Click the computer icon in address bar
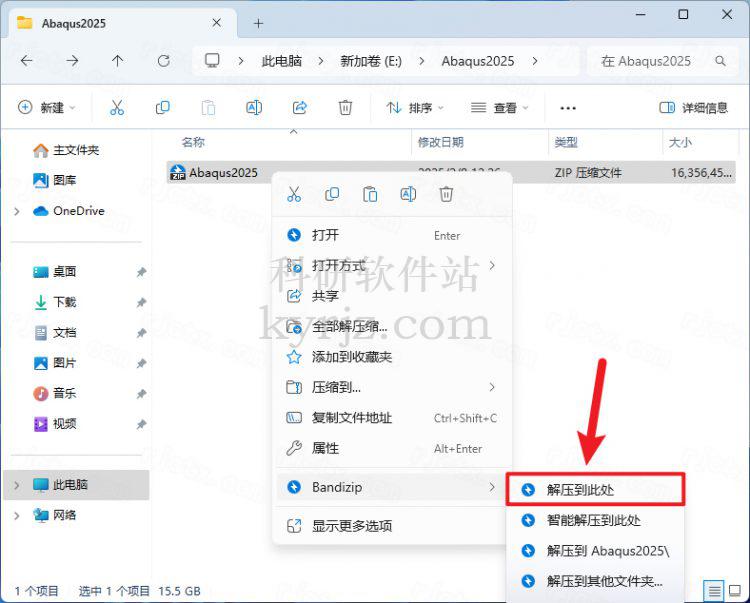The height and width of the screenshot is (603, 750). click(212, 61)
